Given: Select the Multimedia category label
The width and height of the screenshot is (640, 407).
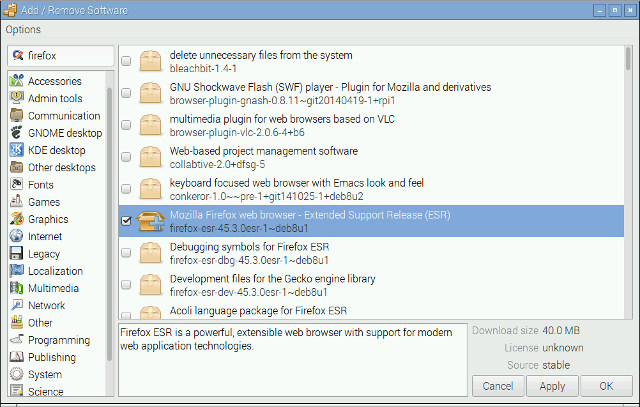Looking at the screenshot, I should coord(53,288).
